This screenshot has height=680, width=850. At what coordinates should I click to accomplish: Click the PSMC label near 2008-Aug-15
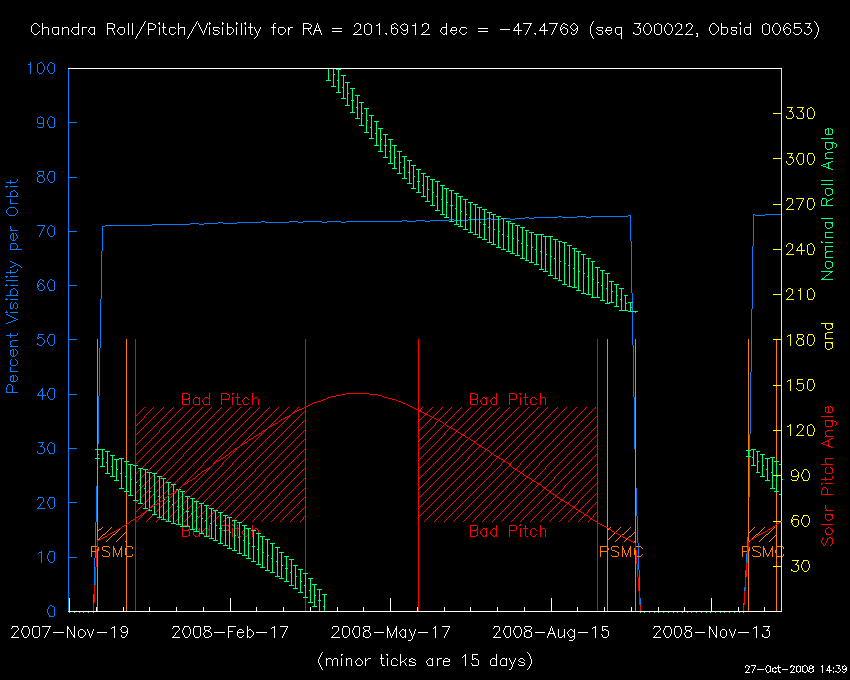pos(620,551)
